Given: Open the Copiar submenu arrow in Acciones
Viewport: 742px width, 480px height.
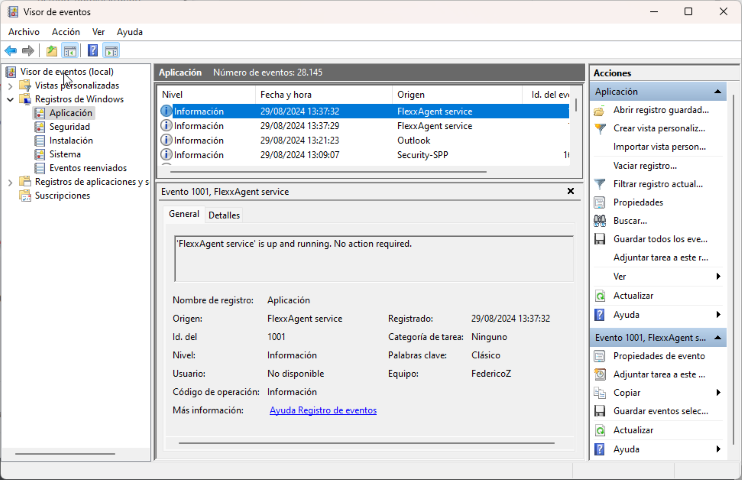Looking at the screenshot, I should [718, 392].
